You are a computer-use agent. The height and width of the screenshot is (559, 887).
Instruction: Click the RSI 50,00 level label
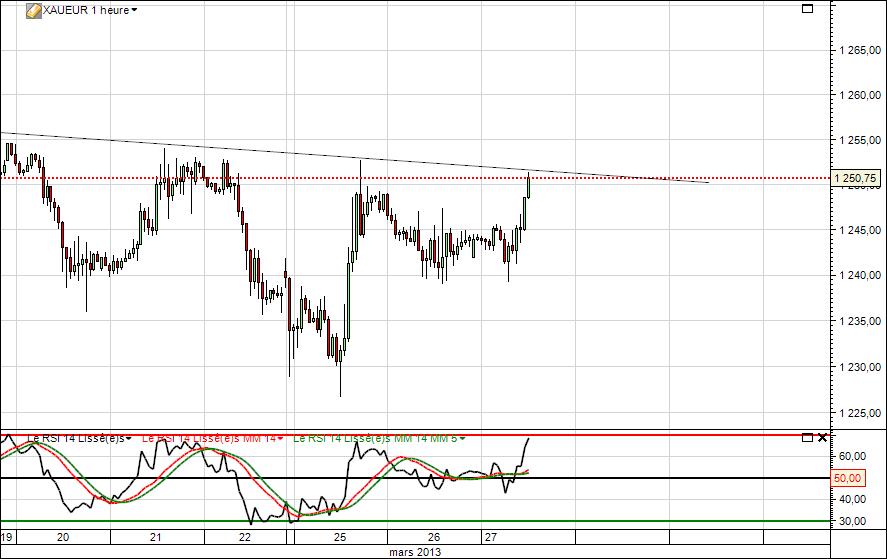(x=847, y=478)
